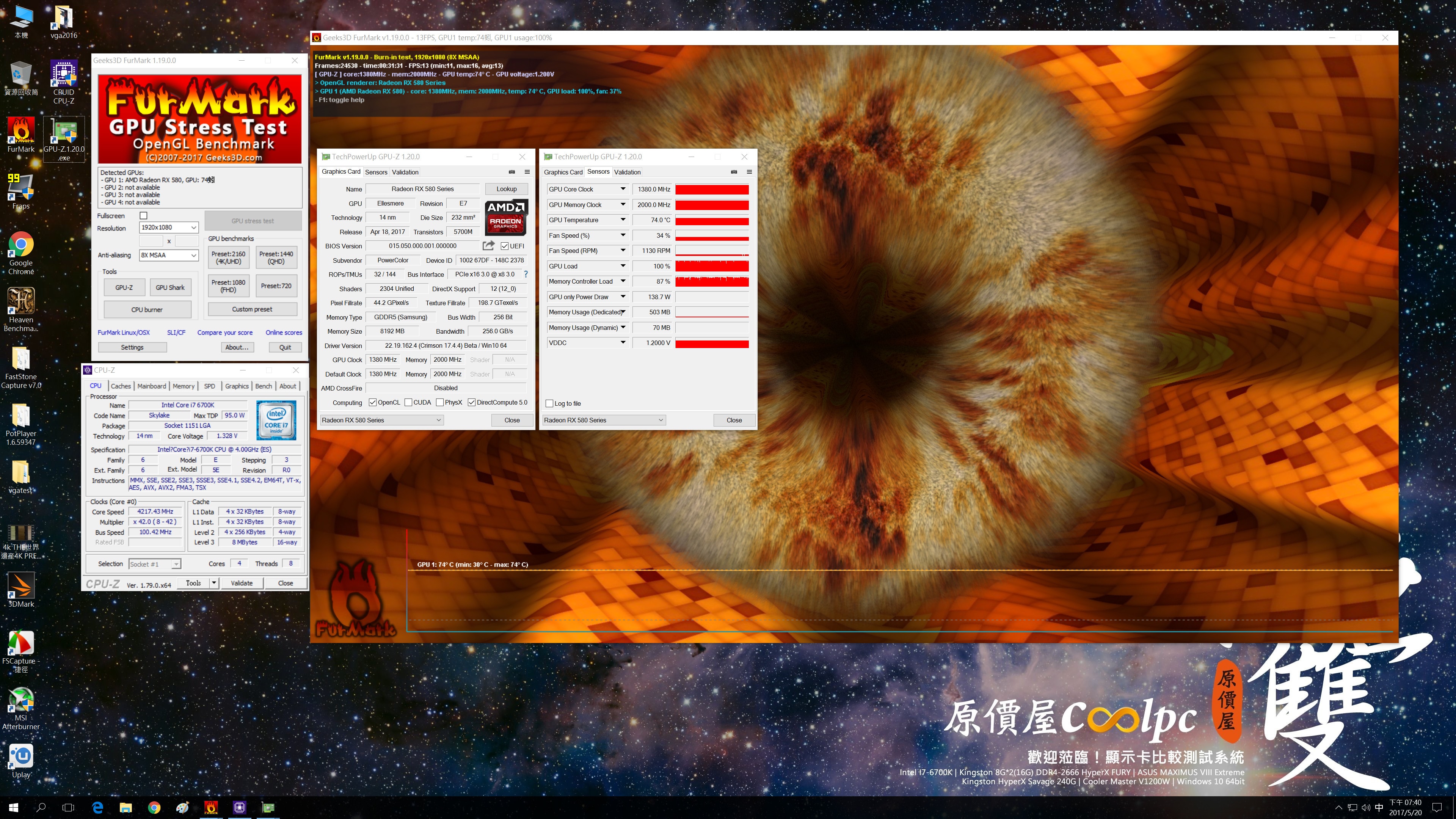The width and height of the screenshot is (1456, 819).
Task: Open 3DMark desktop shortcut
Action: click(x=21, y=590)
